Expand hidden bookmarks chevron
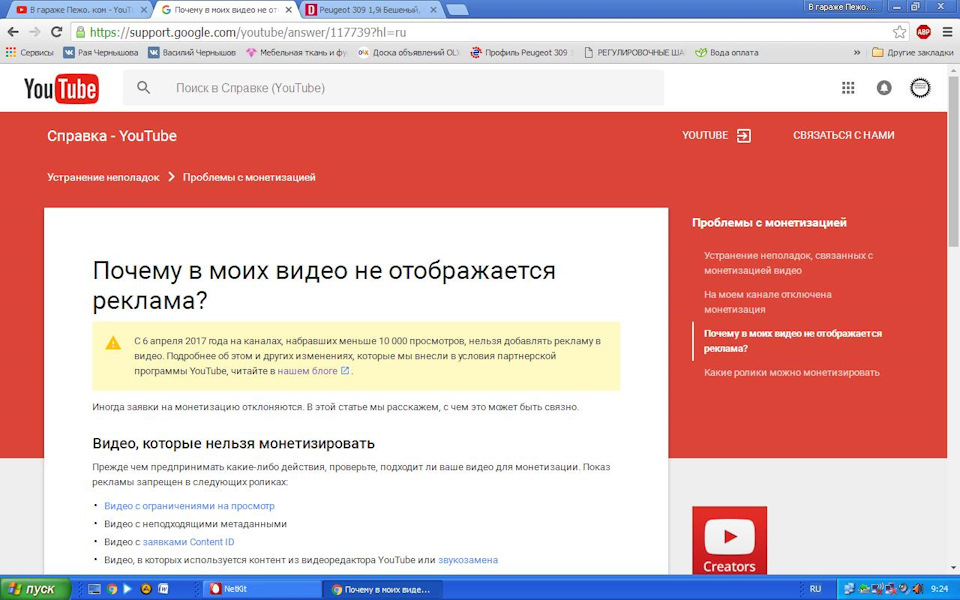 (857, 53)
